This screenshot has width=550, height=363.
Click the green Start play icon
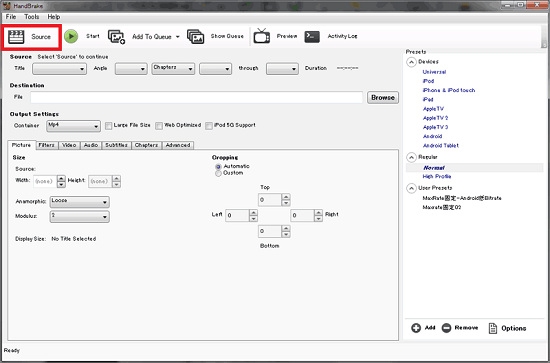tap(71, 36)
